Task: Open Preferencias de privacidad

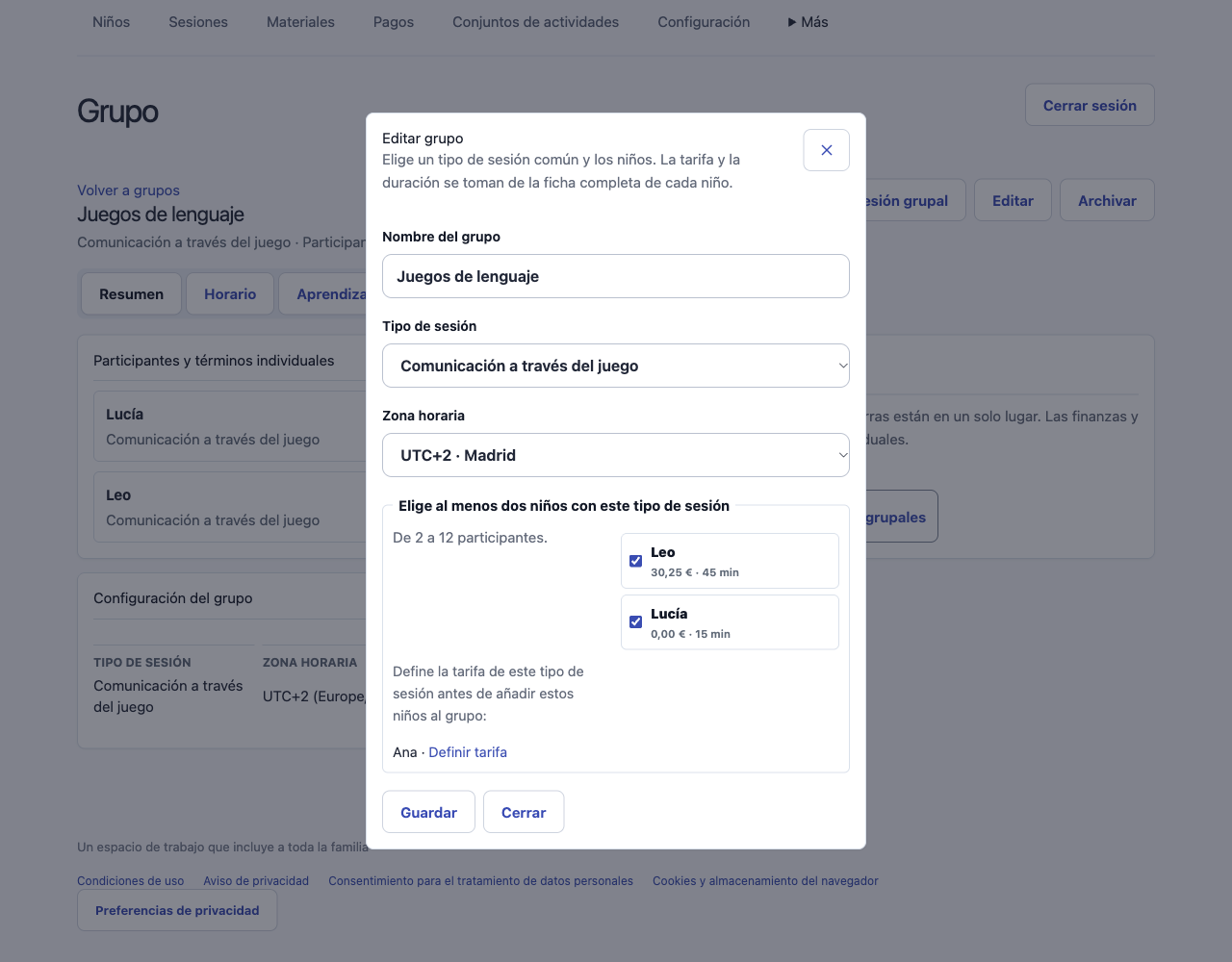Action: click(x=177, y=910)
